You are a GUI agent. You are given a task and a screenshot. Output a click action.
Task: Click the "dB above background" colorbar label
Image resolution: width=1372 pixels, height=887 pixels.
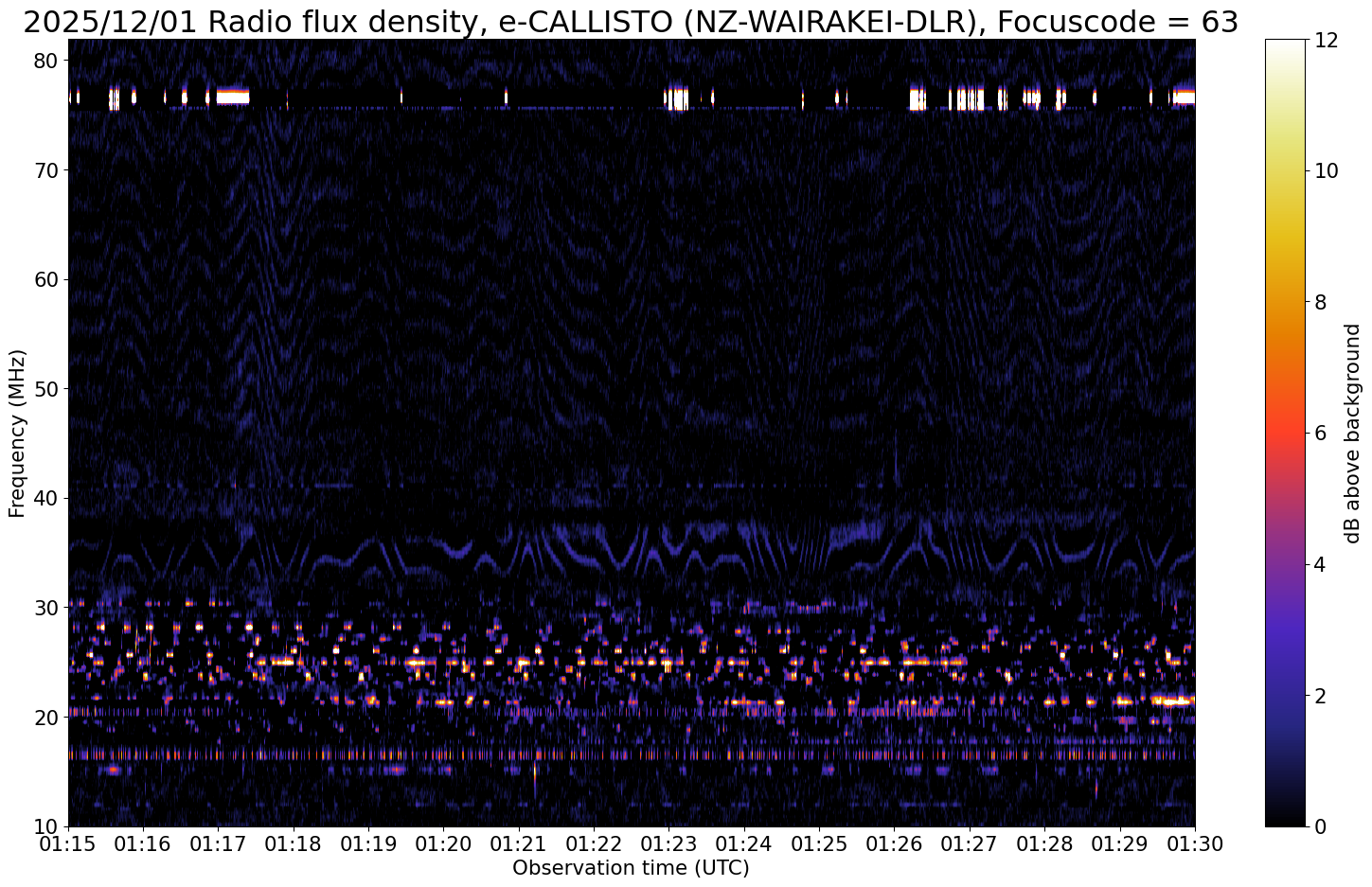pyautogui.click(x=1352, y=433)
